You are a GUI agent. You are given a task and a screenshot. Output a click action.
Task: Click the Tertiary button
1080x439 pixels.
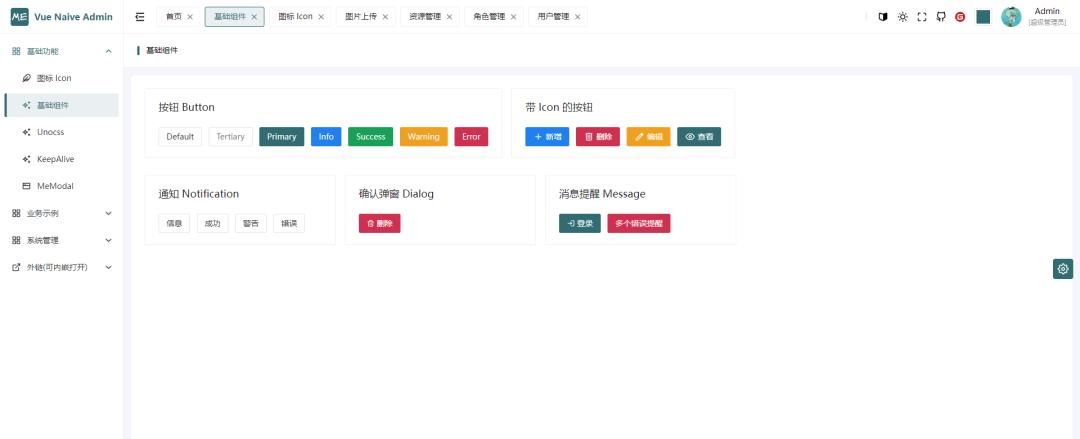click(231, 136)
